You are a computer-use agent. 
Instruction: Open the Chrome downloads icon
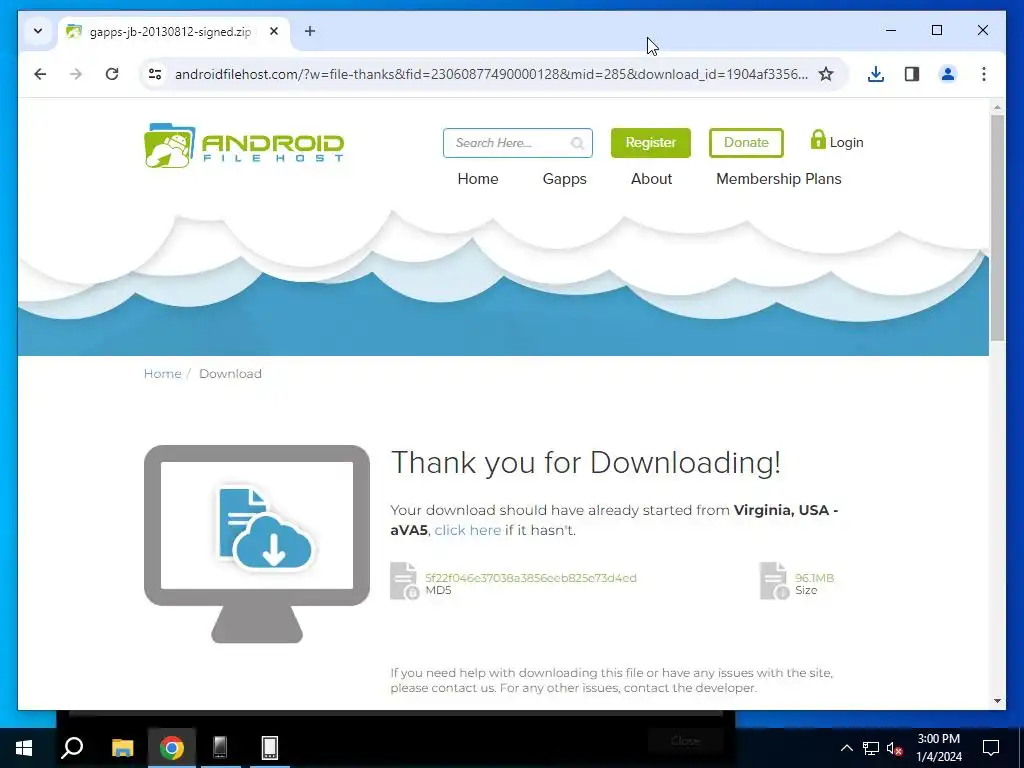[x=876, y=74]
